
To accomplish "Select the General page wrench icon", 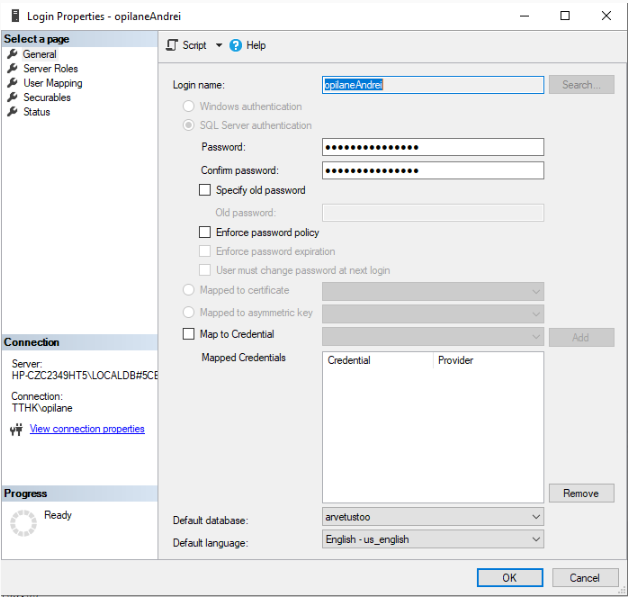I will coord(13,54).
